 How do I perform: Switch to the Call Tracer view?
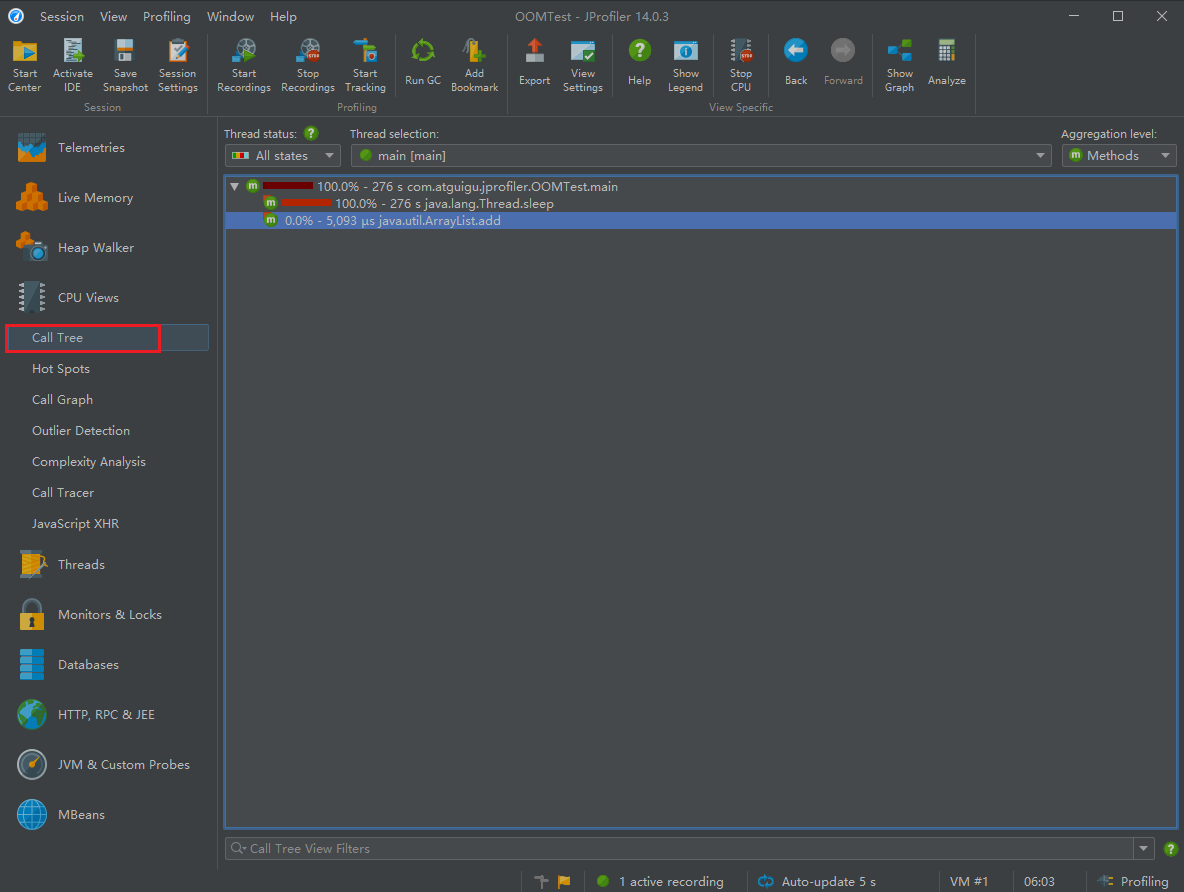63,492
